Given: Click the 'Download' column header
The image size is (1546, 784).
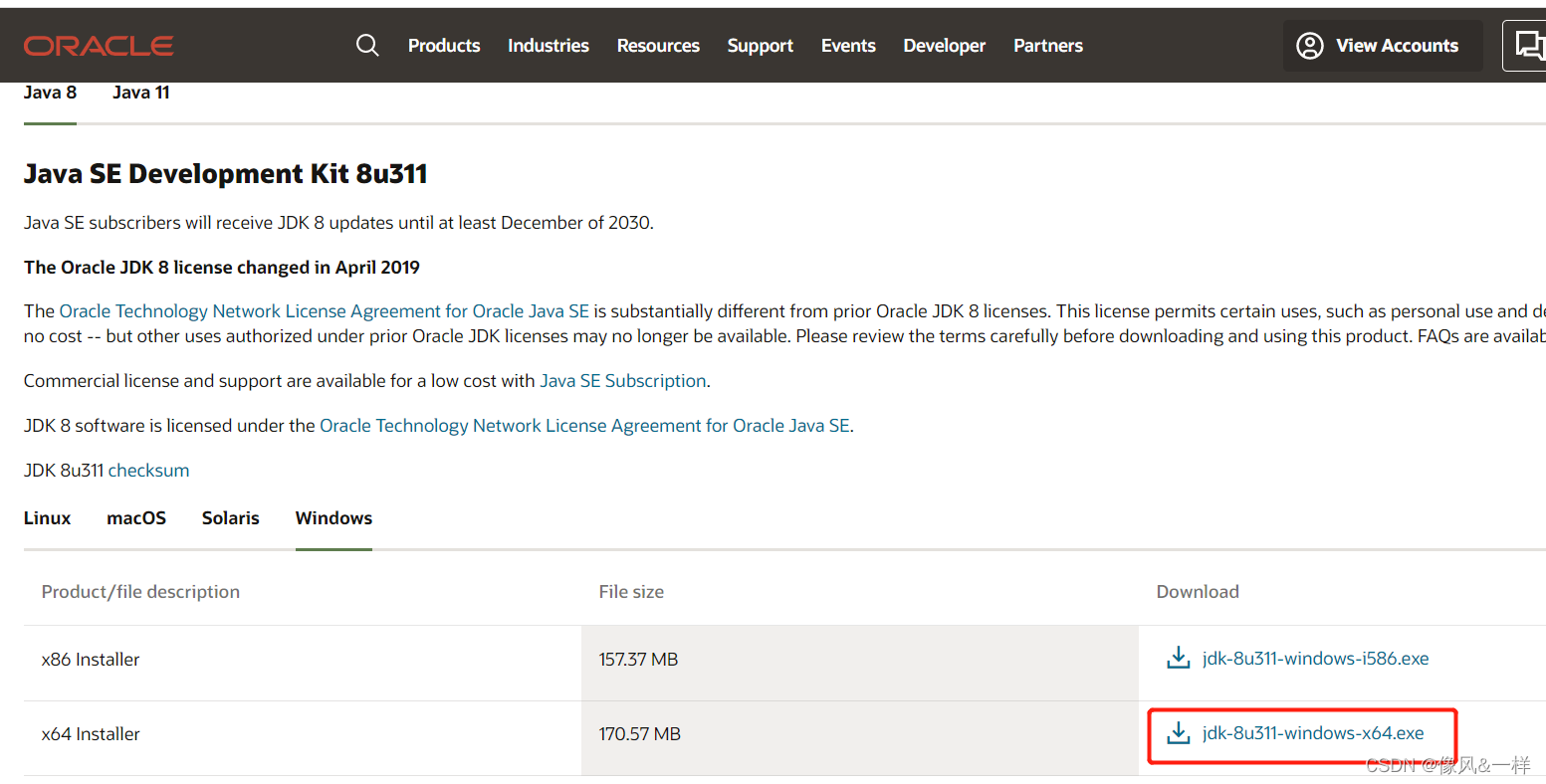Looking at the screenshot, I should point(1198,592).
